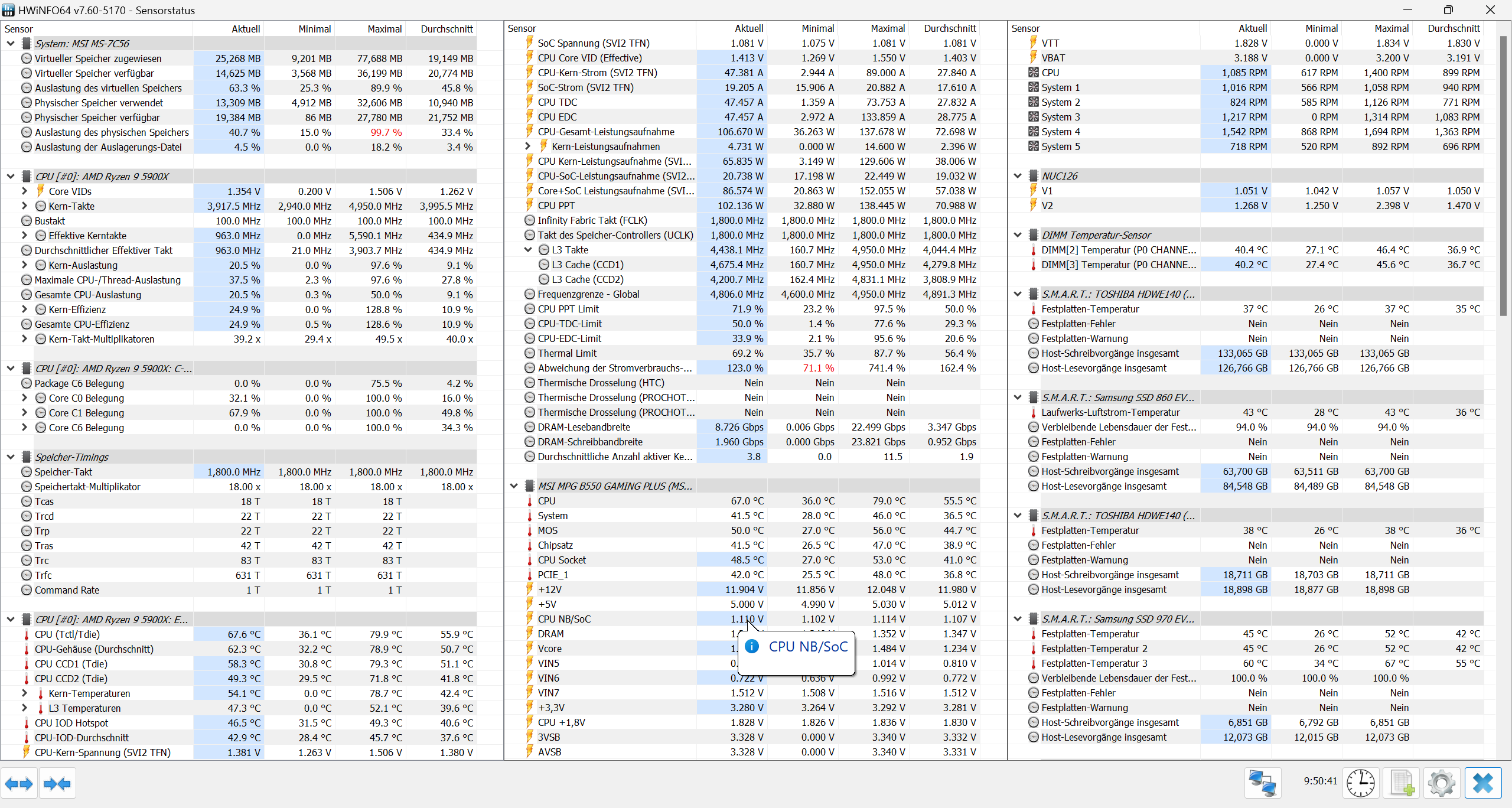Click Aktuell column header in left panel

(x=228, y=28)
